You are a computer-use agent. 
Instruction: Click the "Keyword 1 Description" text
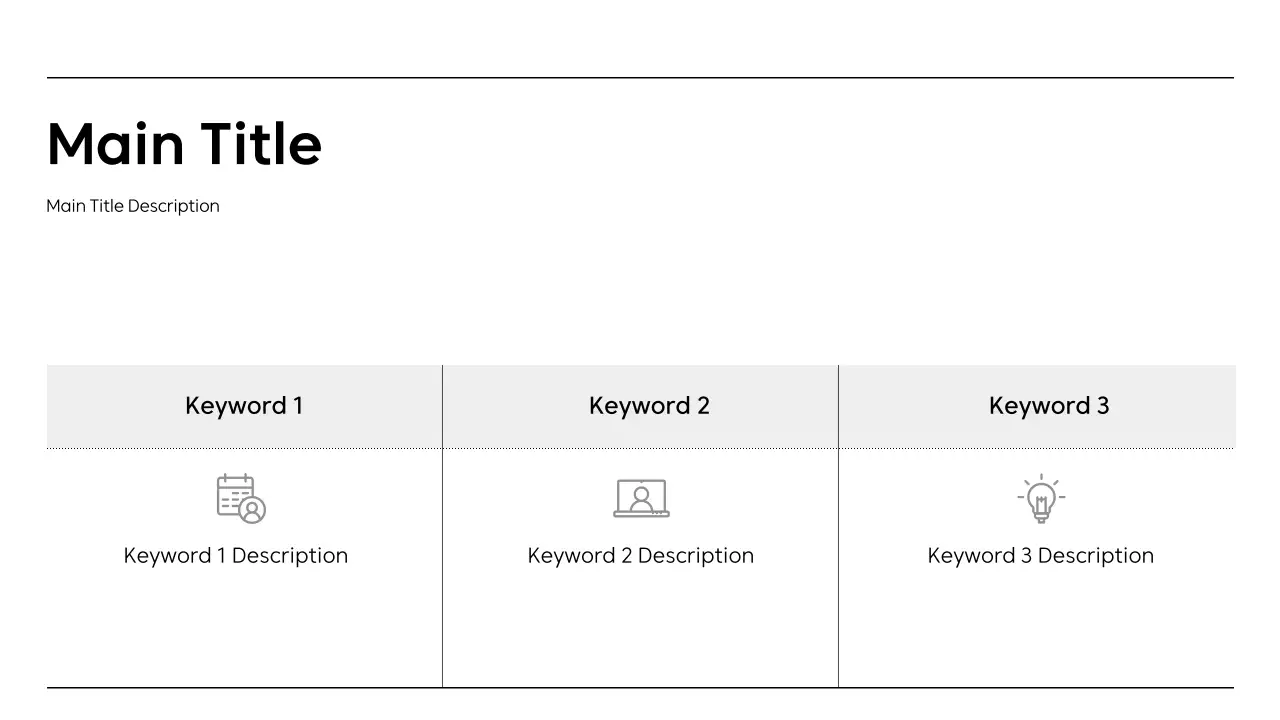pos(236,556)
